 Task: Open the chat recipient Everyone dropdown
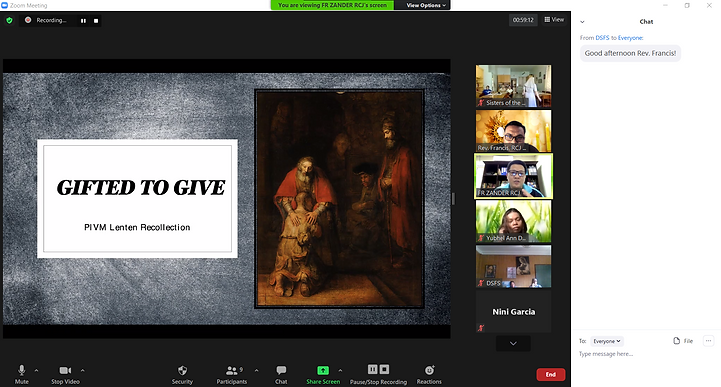607,341
